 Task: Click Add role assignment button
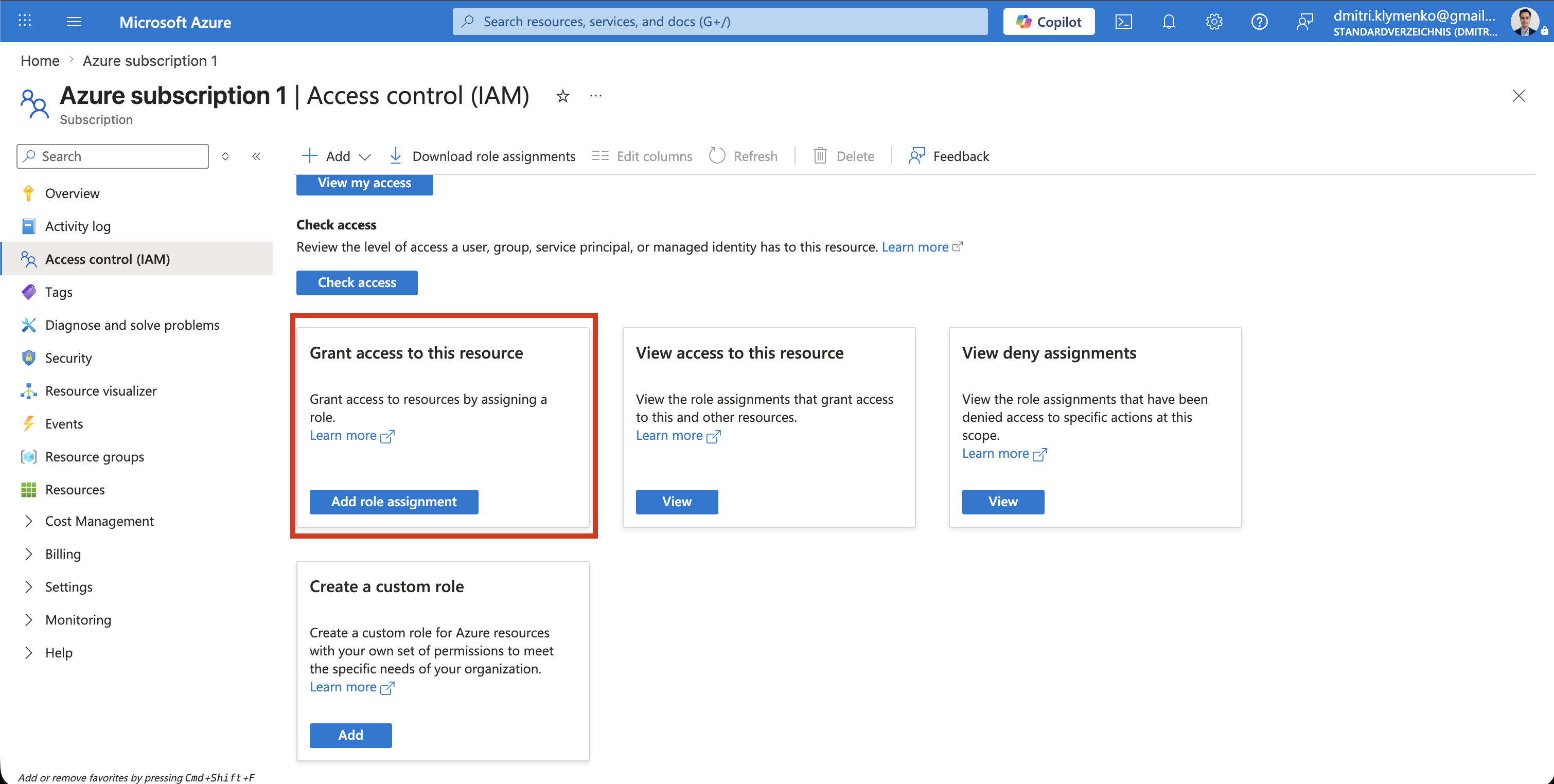tap(394, 502)
